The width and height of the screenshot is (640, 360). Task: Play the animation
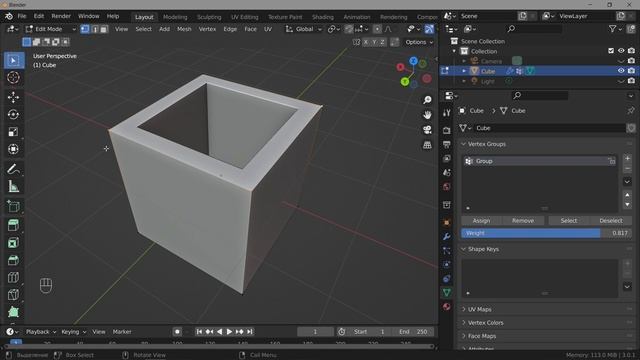229,332
